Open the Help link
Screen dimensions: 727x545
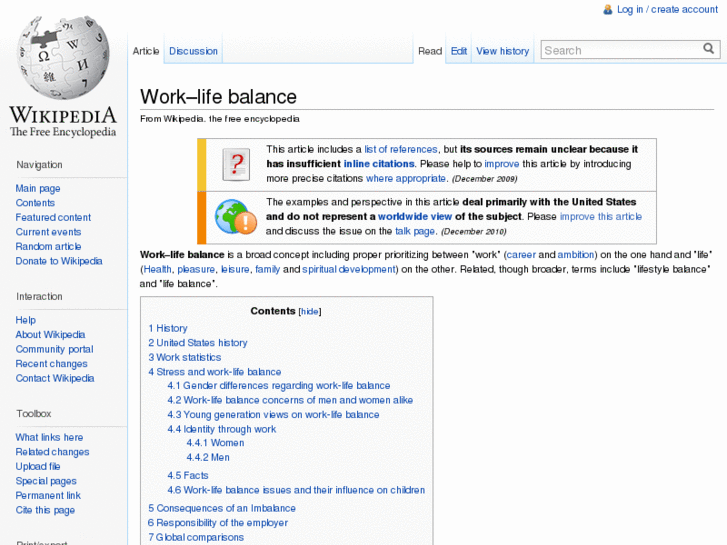point(26,320)
